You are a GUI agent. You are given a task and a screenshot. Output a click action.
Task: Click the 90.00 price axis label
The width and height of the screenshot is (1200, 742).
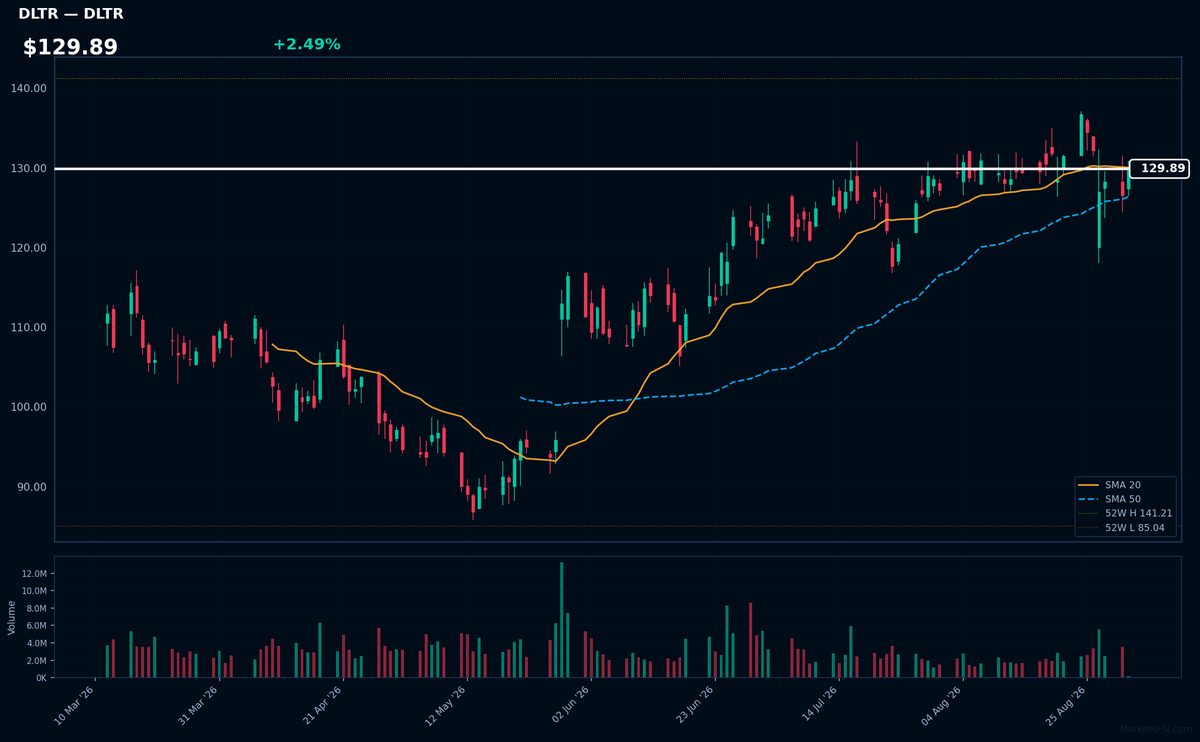coord(33,487)
